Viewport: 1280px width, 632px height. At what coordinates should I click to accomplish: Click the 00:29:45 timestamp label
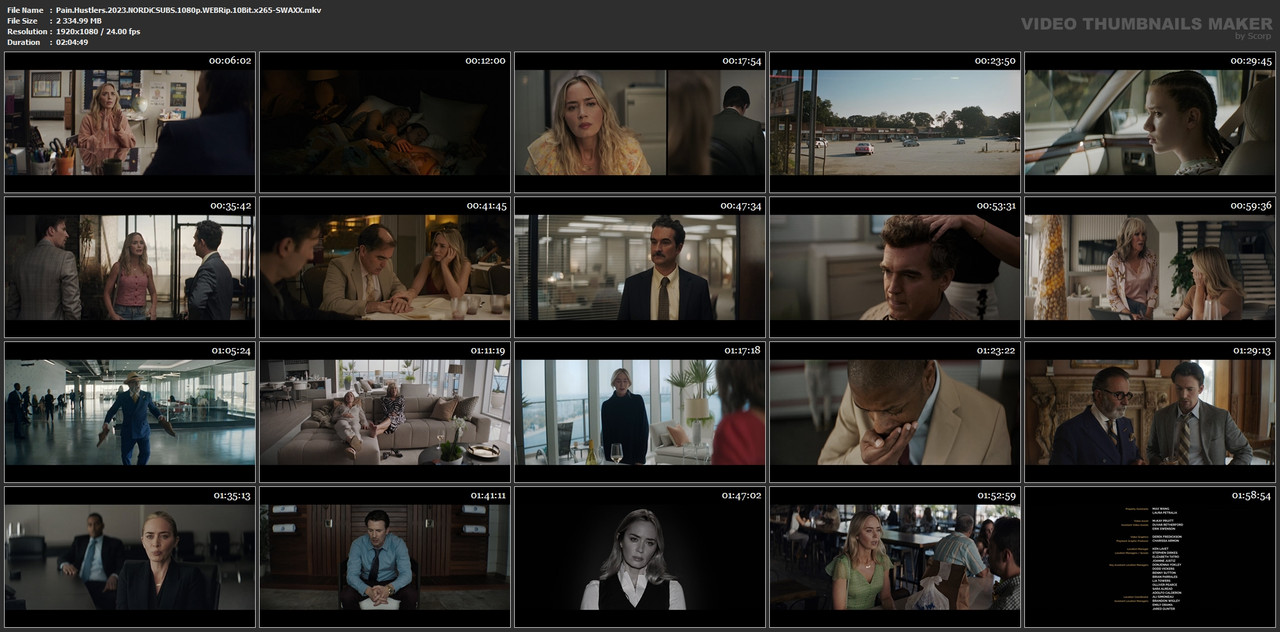[x=1251, y=61]
